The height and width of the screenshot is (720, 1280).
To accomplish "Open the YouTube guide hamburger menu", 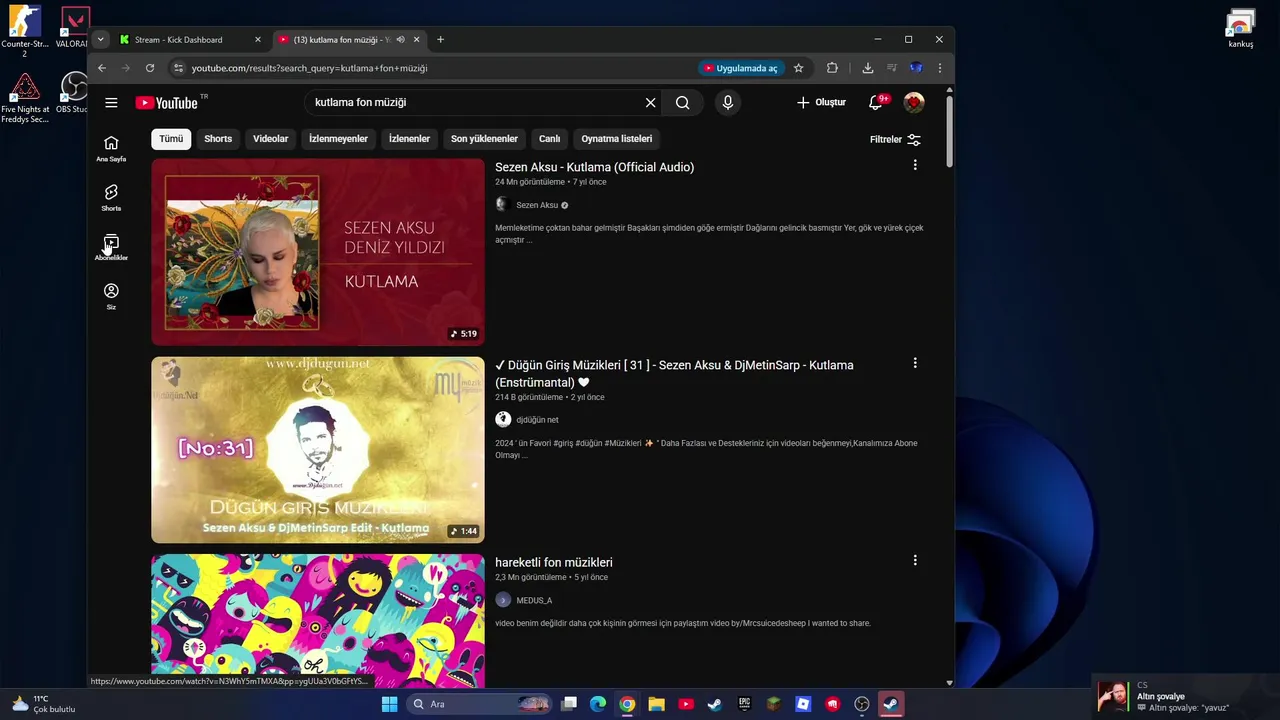I will (x=111, y=102).
